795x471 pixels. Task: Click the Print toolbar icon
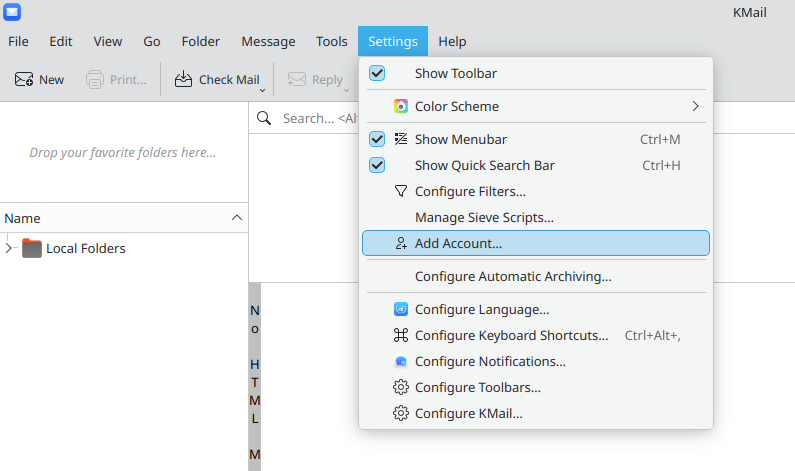pyautogui.click(x=95, y=80)
